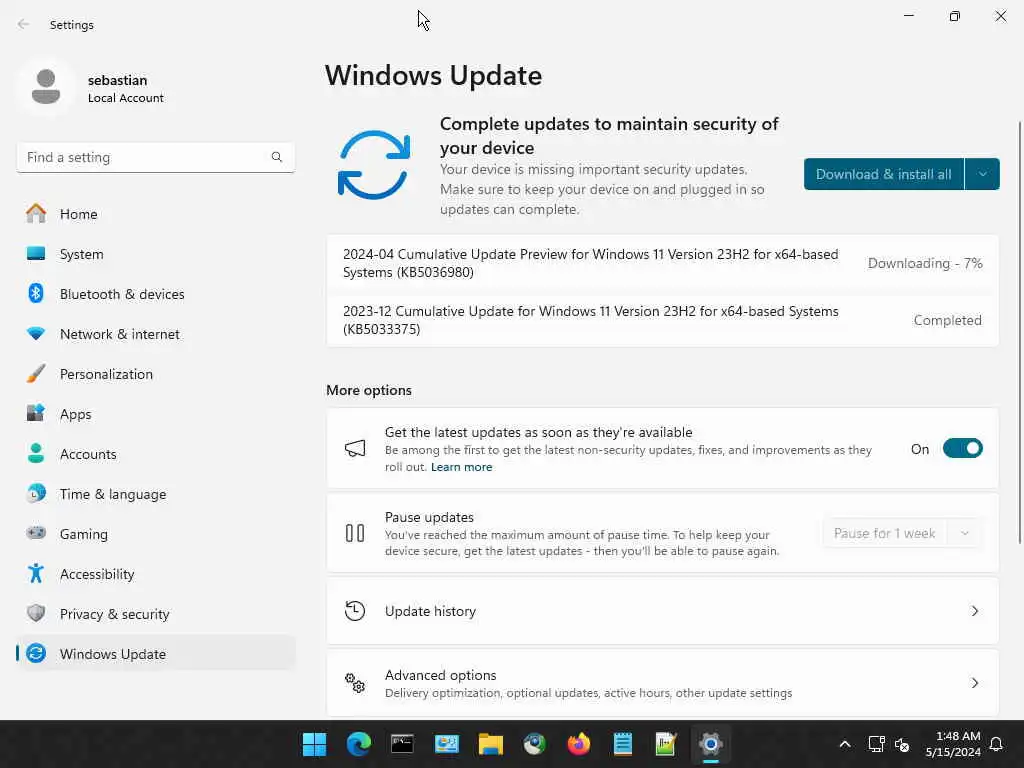1024x768 pixels.
Task: Click the Network wifi icon in sidebar
Action: [x=36, y=333]
